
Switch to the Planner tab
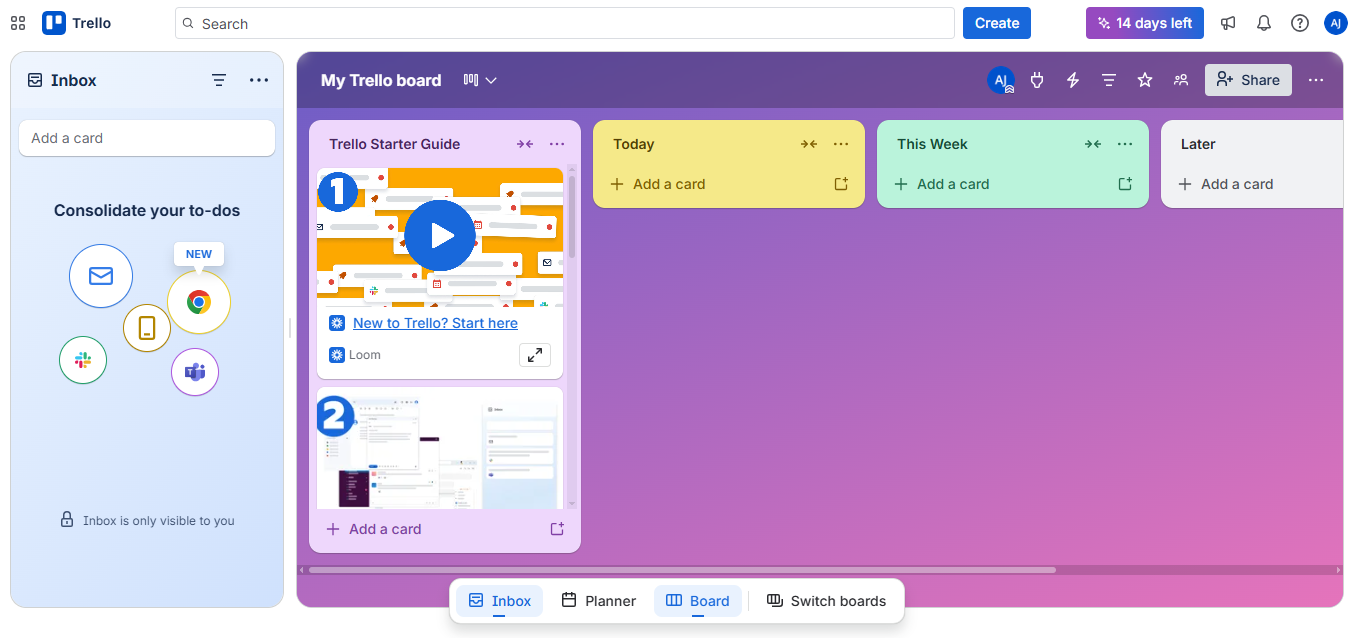point(598,601)
